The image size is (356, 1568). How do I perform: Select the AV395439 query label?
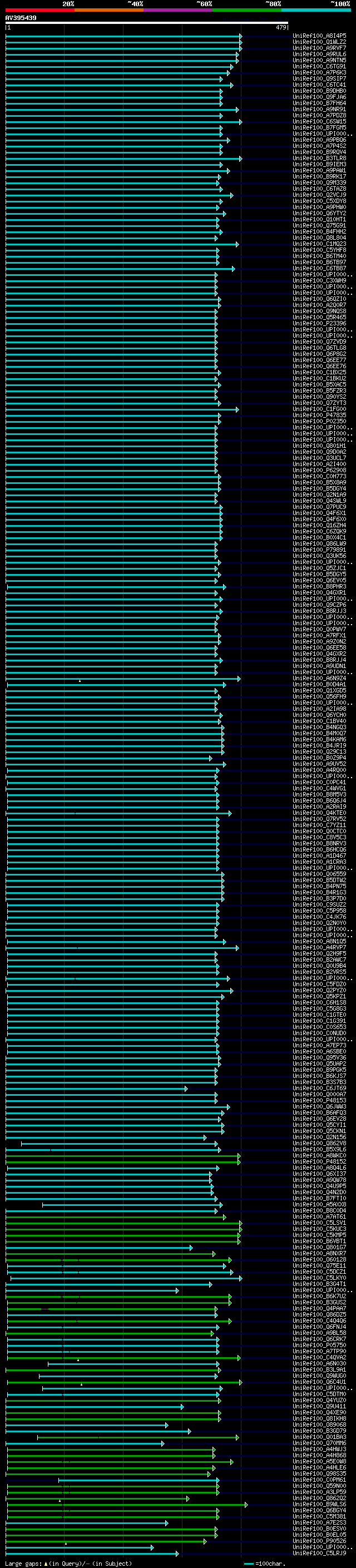click(x=21, y=18)
